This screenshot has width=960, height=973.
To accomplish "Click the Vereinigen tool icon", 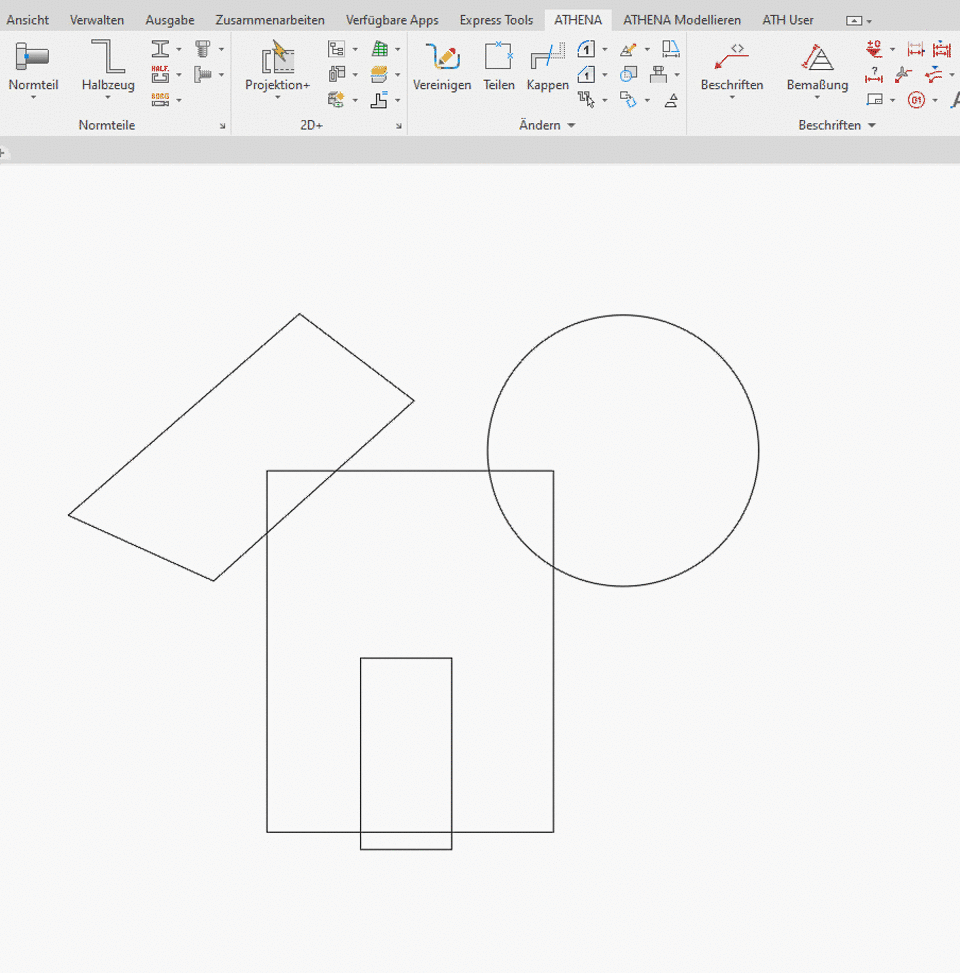I will (x=441, y=57).
